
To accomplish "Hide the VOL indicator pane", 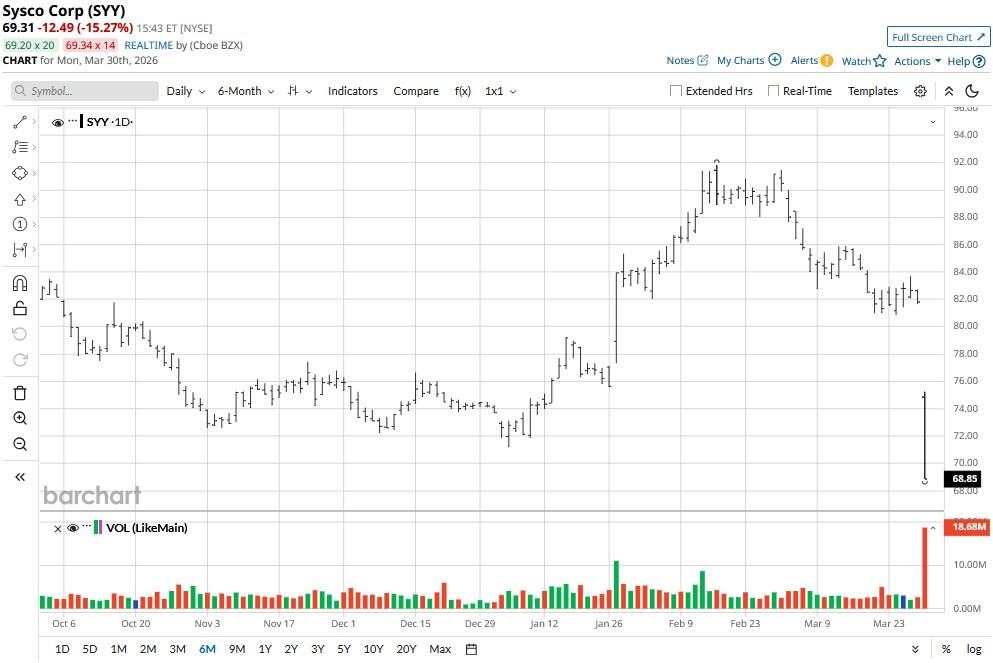I will (x=73, y=527).
